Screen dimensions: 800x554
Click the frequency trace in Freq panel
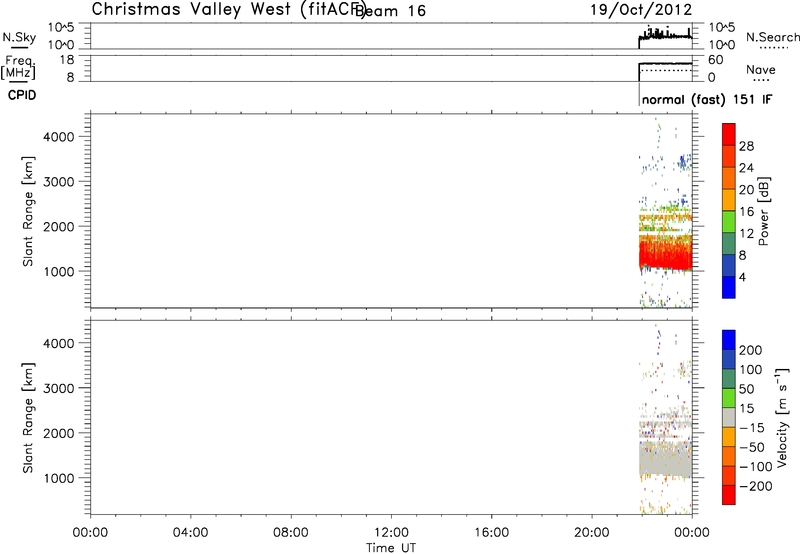point(665,64)
